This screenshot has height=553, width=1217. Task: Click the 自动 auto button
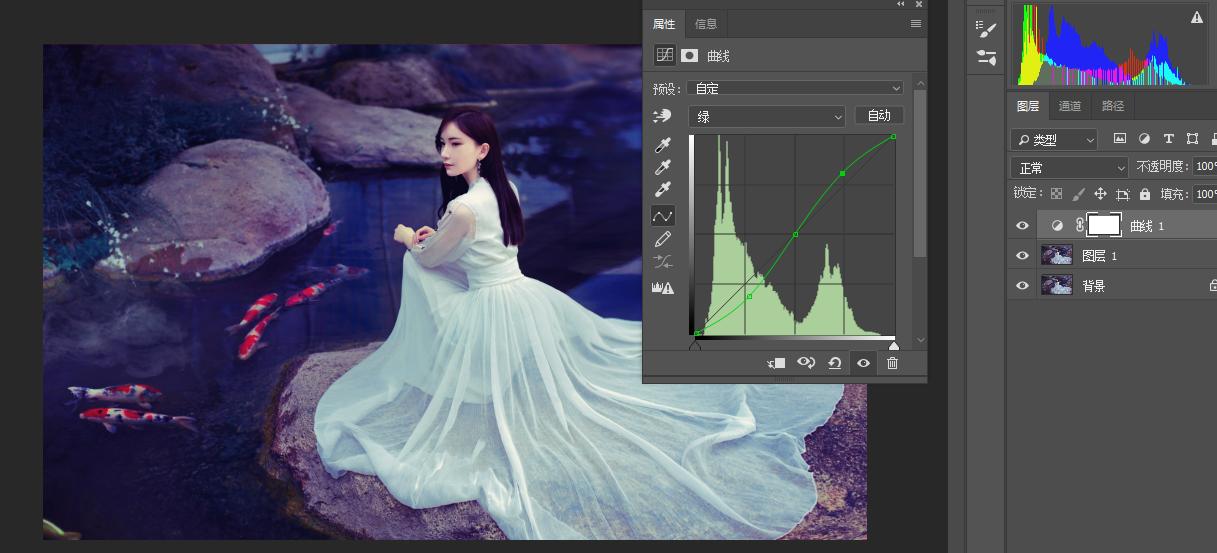pyautogui.click(x=879, y=116)
